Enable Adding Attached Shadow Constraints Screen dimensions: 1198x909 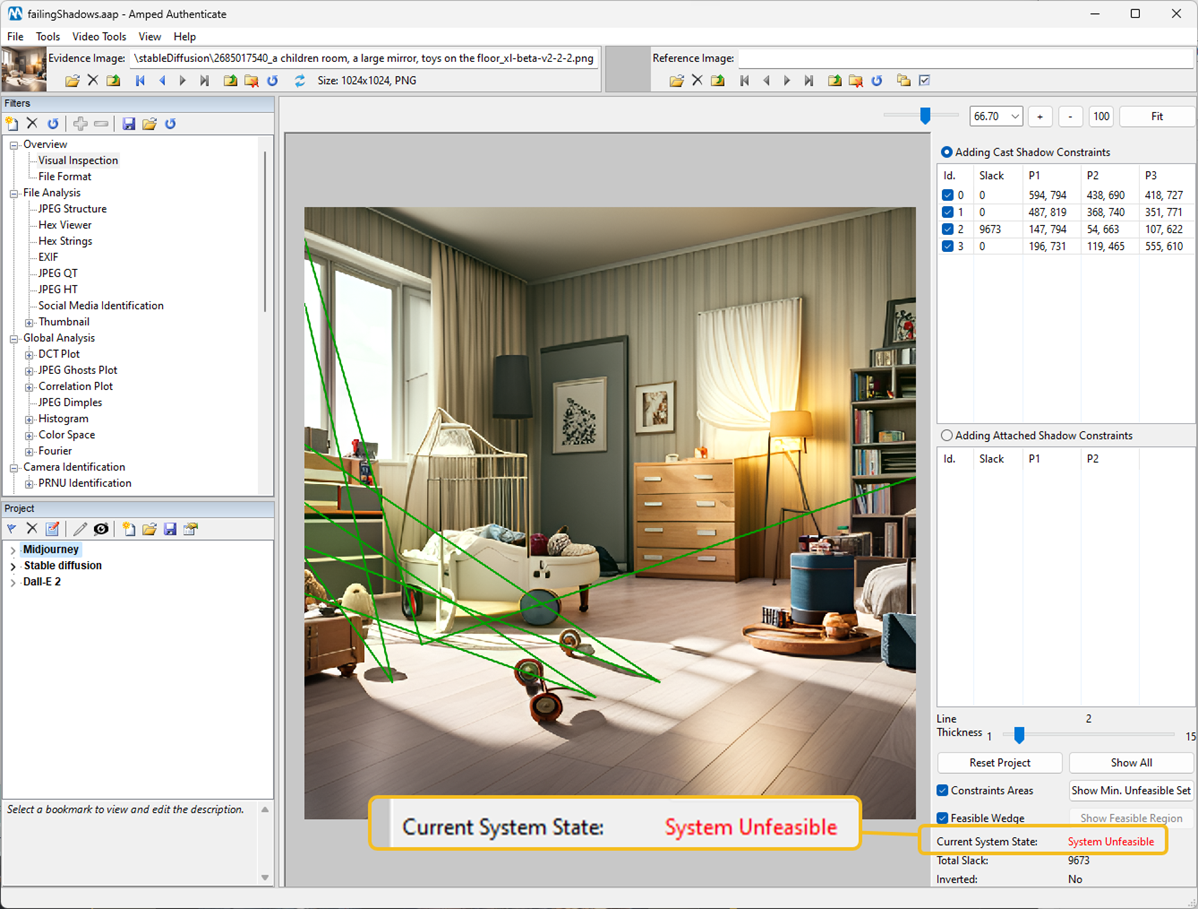pos(947,434)
